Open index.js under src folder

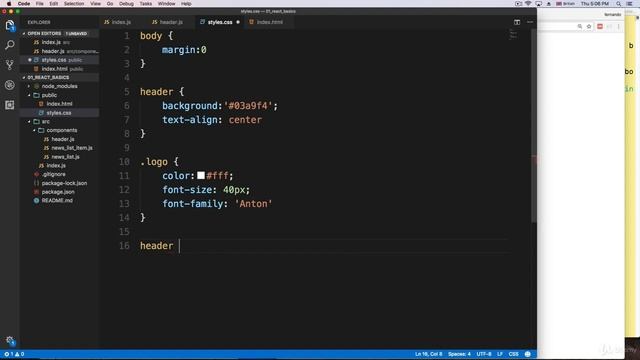pyautogui.click(x=60, y=166)
